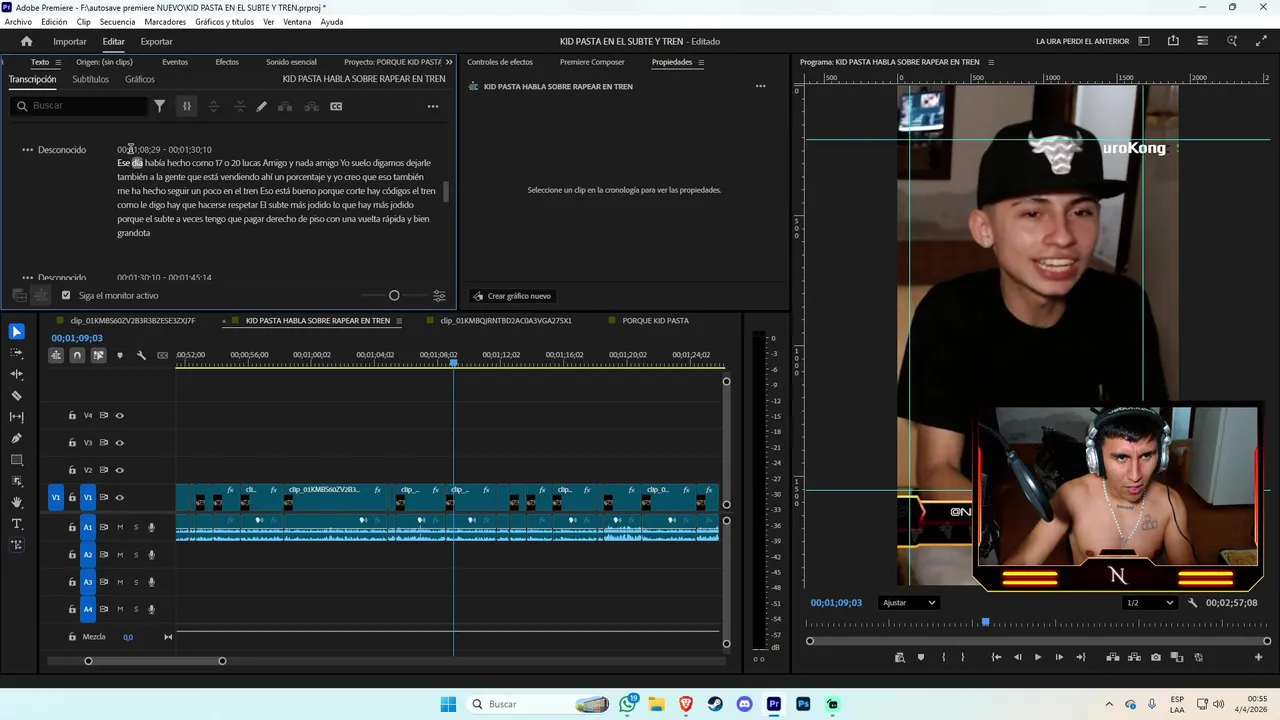1280x720 pixels.
Task: Open PORQUE KID PASTA sequence tab
Action: click(x=655, y=321)
